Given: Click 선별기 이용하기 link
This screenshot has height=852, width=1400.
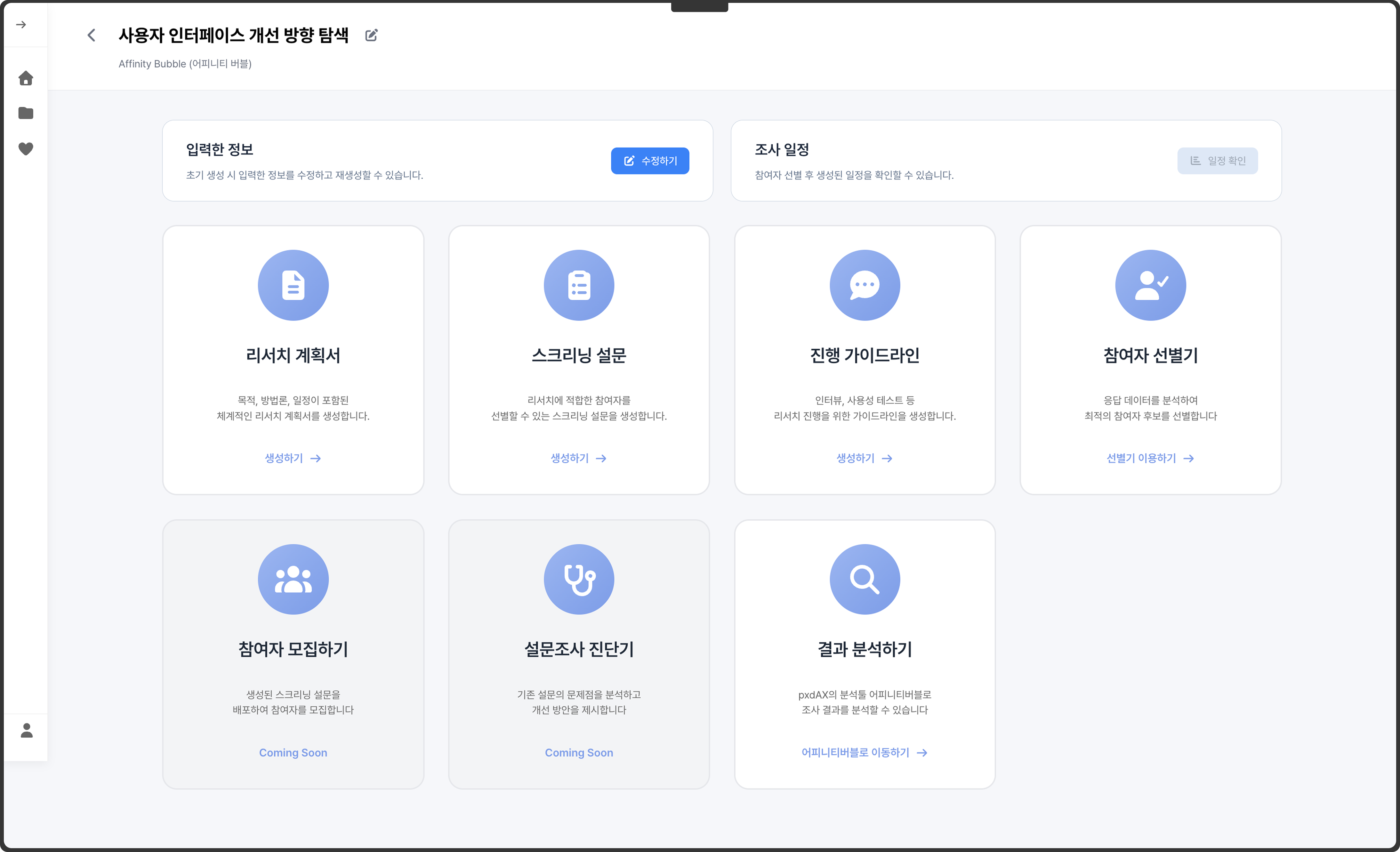Looking at the screenshot, I should pos(1150,458).
